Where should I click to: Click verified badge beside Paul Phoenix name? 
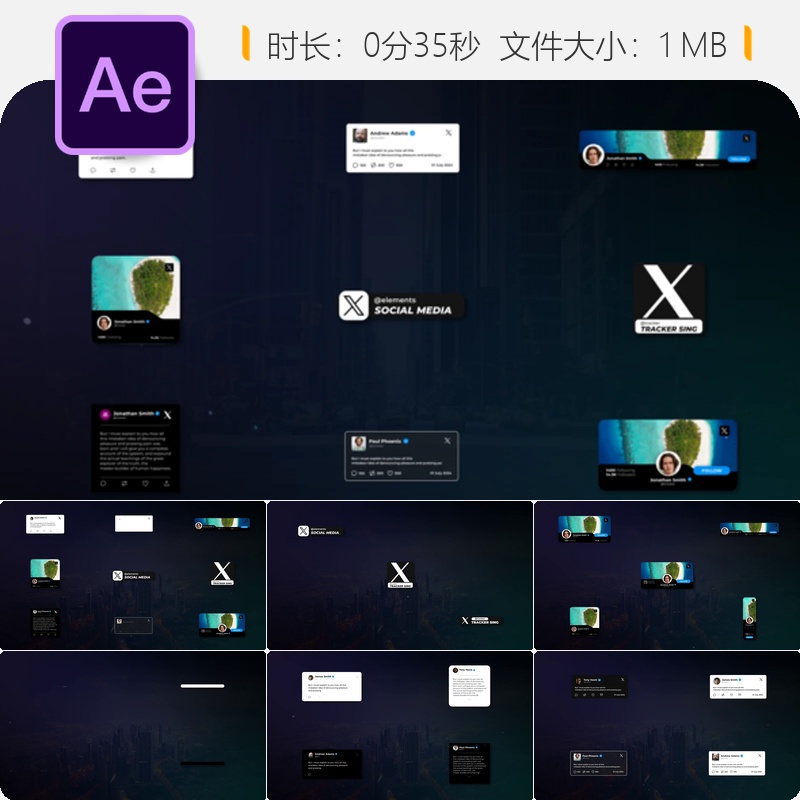pos(406,441)
